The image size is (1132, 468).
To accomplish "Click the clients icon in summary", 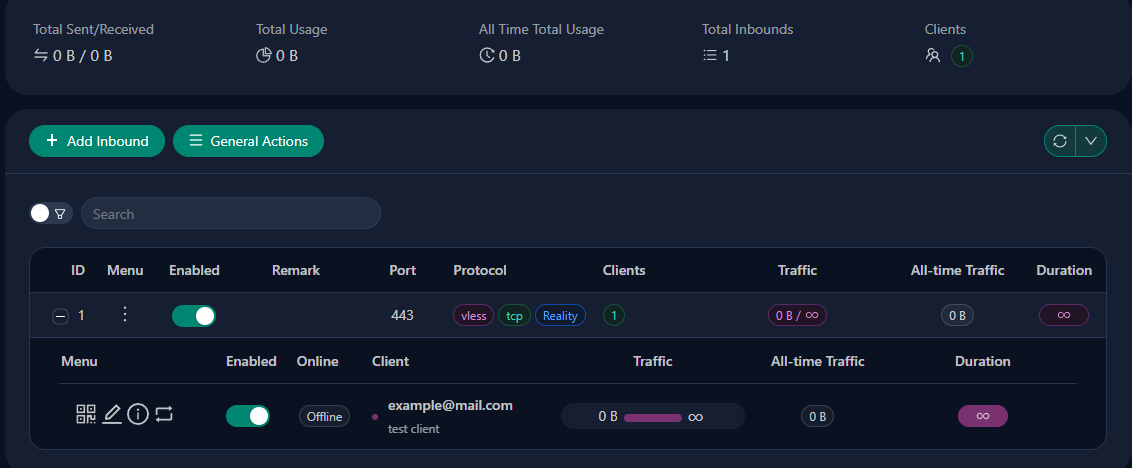I will coord(933,56).
